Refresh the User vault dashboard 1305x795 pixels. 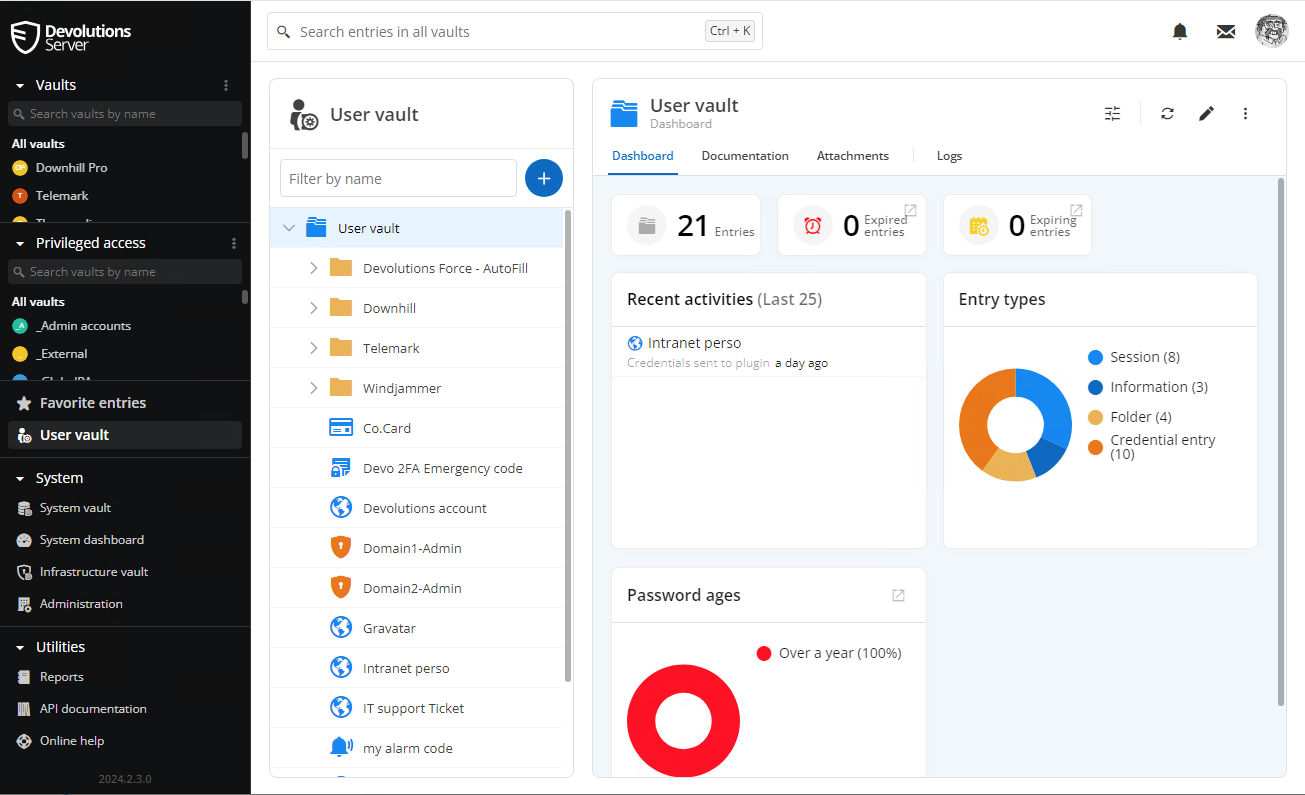(1167, 114)
